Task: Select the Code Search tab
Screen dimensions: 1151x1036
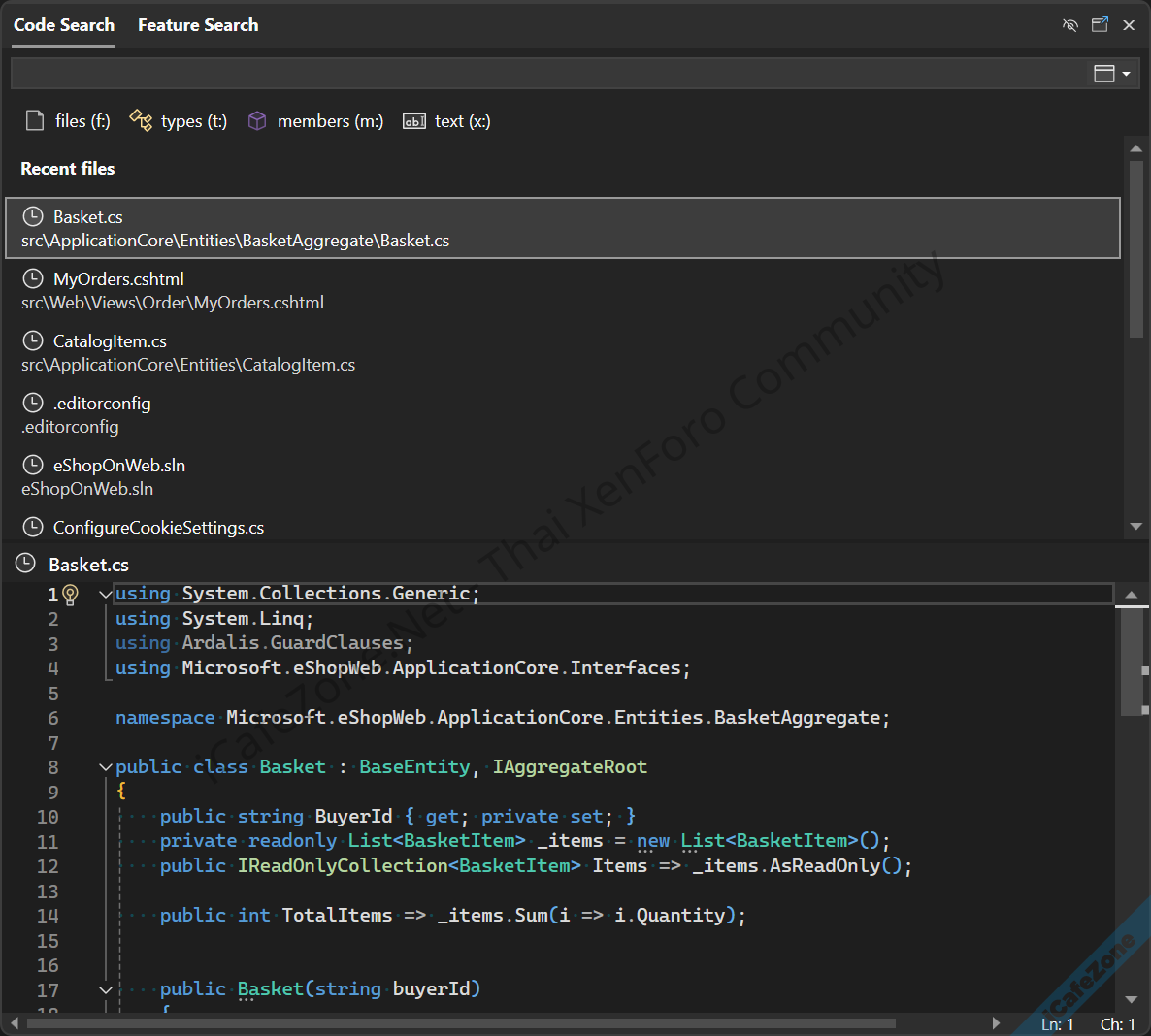Action: click(x=64, y=25)
